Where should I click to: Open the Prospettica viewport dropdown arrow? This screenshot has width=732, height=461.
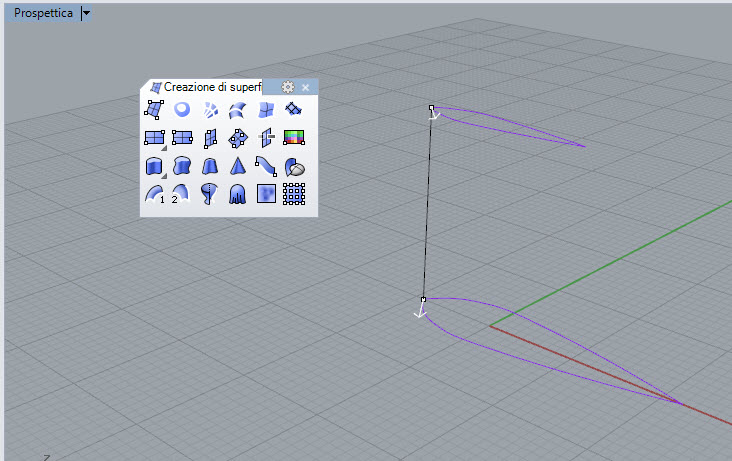86,13
